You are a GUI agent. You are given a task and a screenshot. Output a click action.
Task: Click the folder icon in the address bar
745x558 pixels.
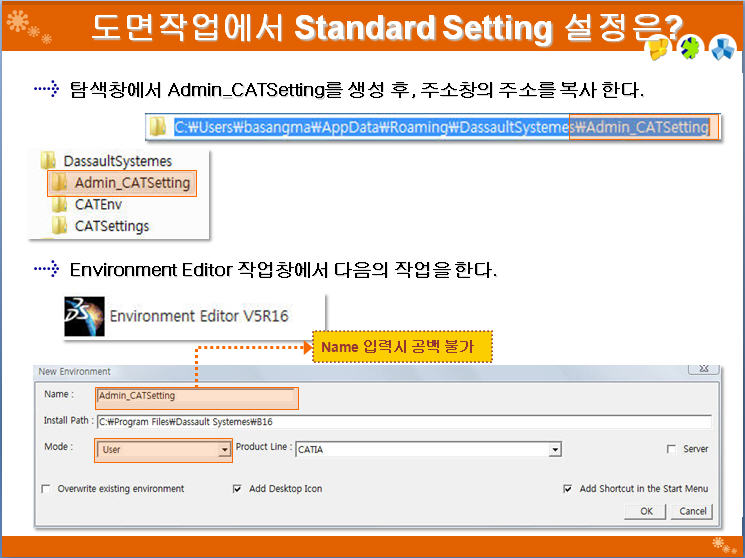[x=158, y=126]
